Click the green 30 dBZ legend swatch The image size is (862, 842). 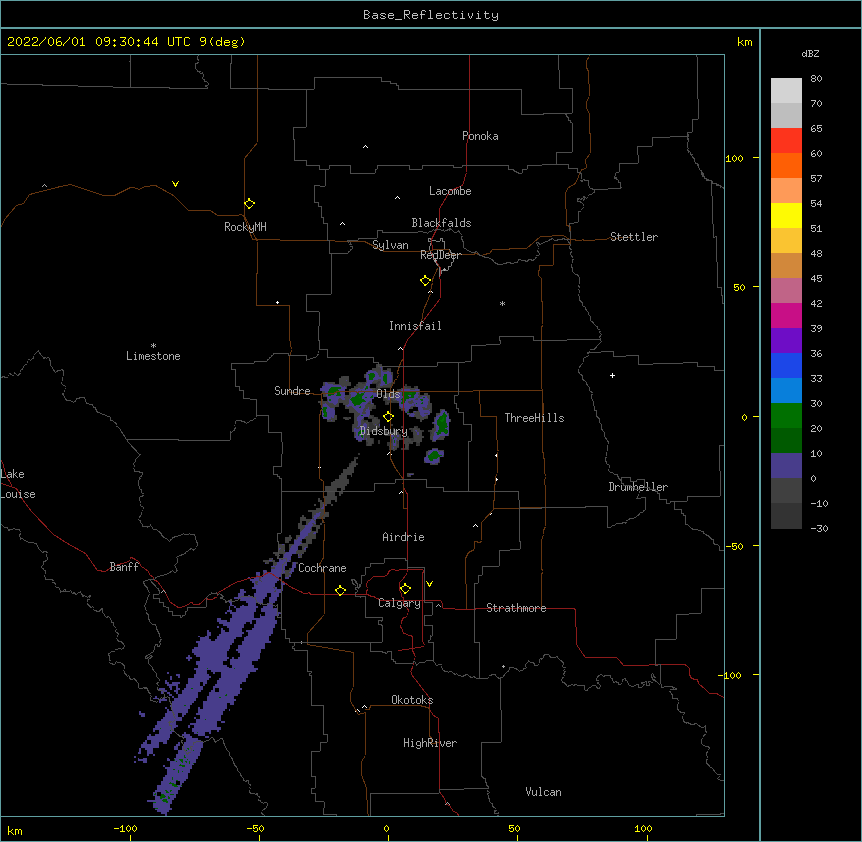click(x=786, y=416)
